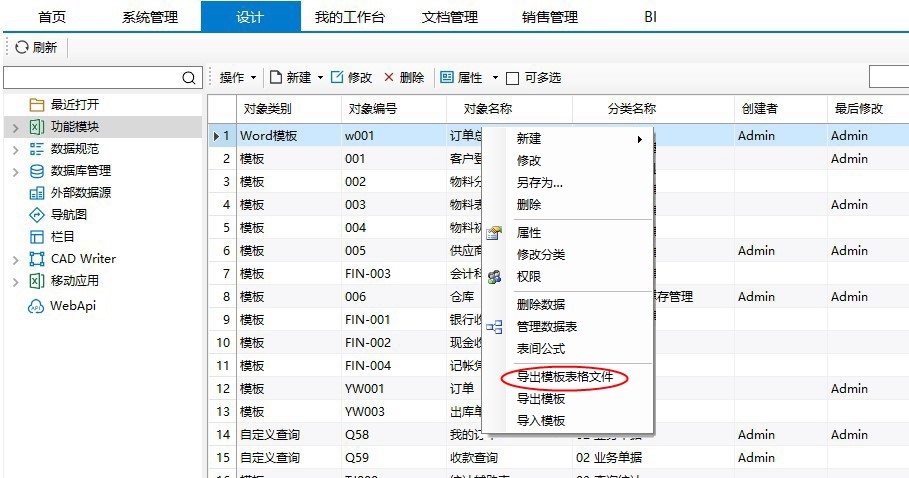909x478 pixels.
Task: Open the 新建 toolbar dropdown arrow
Action: (x=320, y=78)
